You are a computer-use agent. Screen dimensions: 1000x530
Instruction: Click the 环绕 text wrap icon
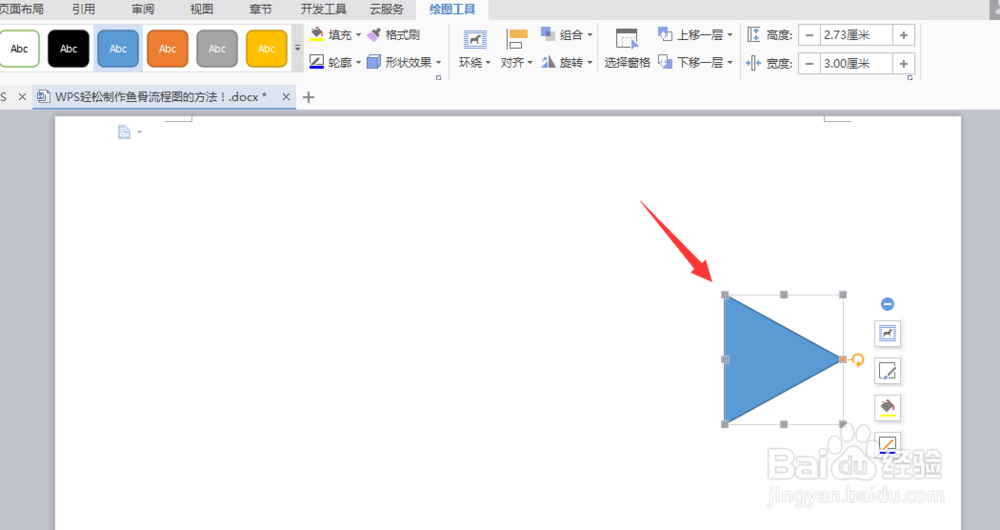(x=474, y=40)
